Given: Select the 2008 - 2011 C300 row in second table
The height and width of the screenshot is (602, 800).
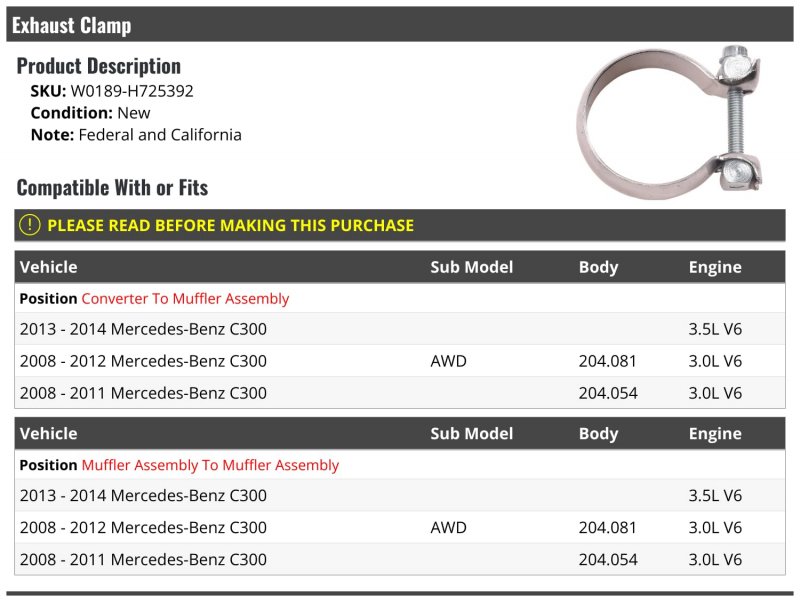Looking at the screenshot, I should click(x=399, y=559).
